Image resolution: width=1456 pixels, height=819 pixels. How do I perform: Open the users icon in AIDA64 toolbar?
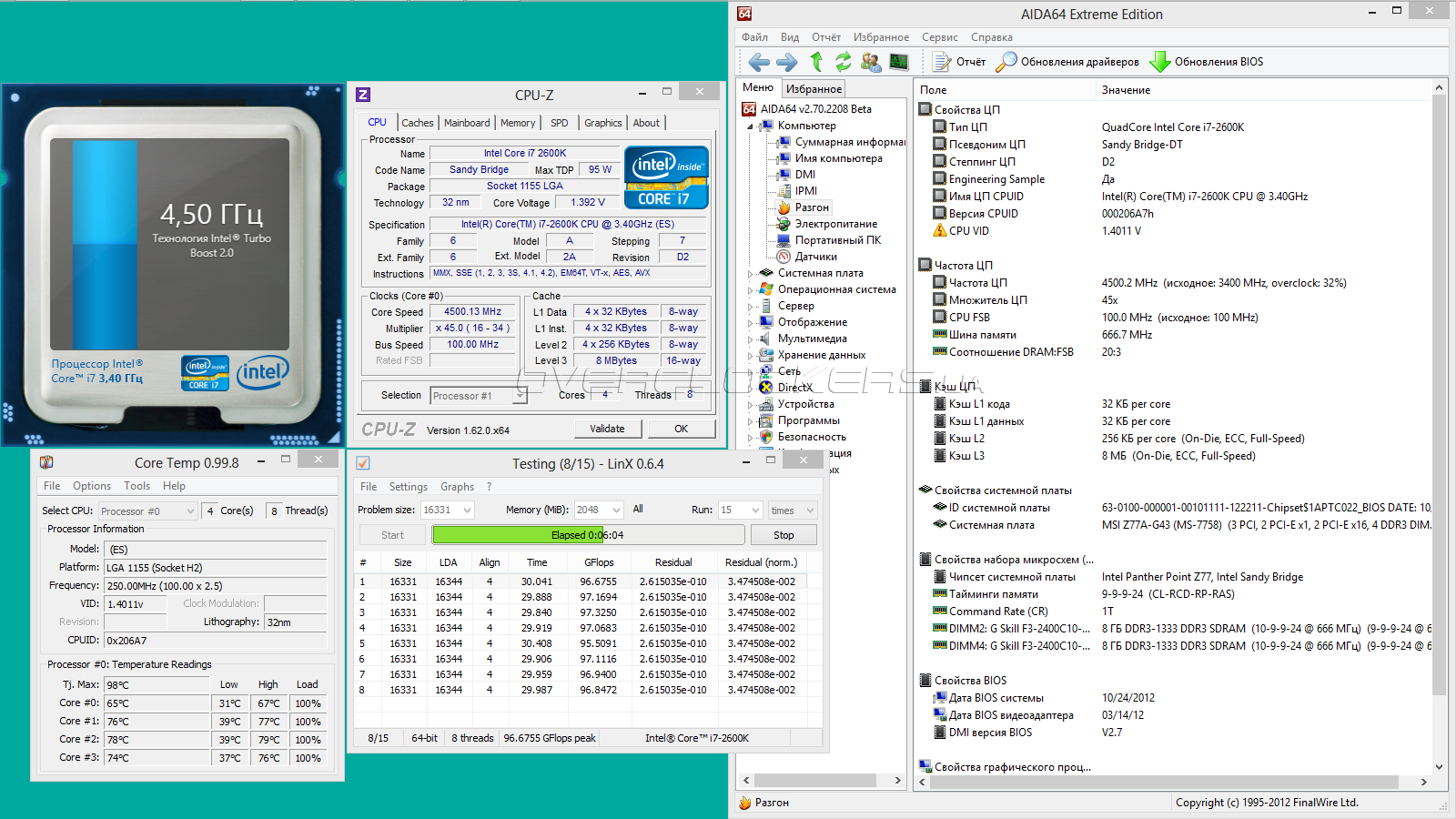871,62
